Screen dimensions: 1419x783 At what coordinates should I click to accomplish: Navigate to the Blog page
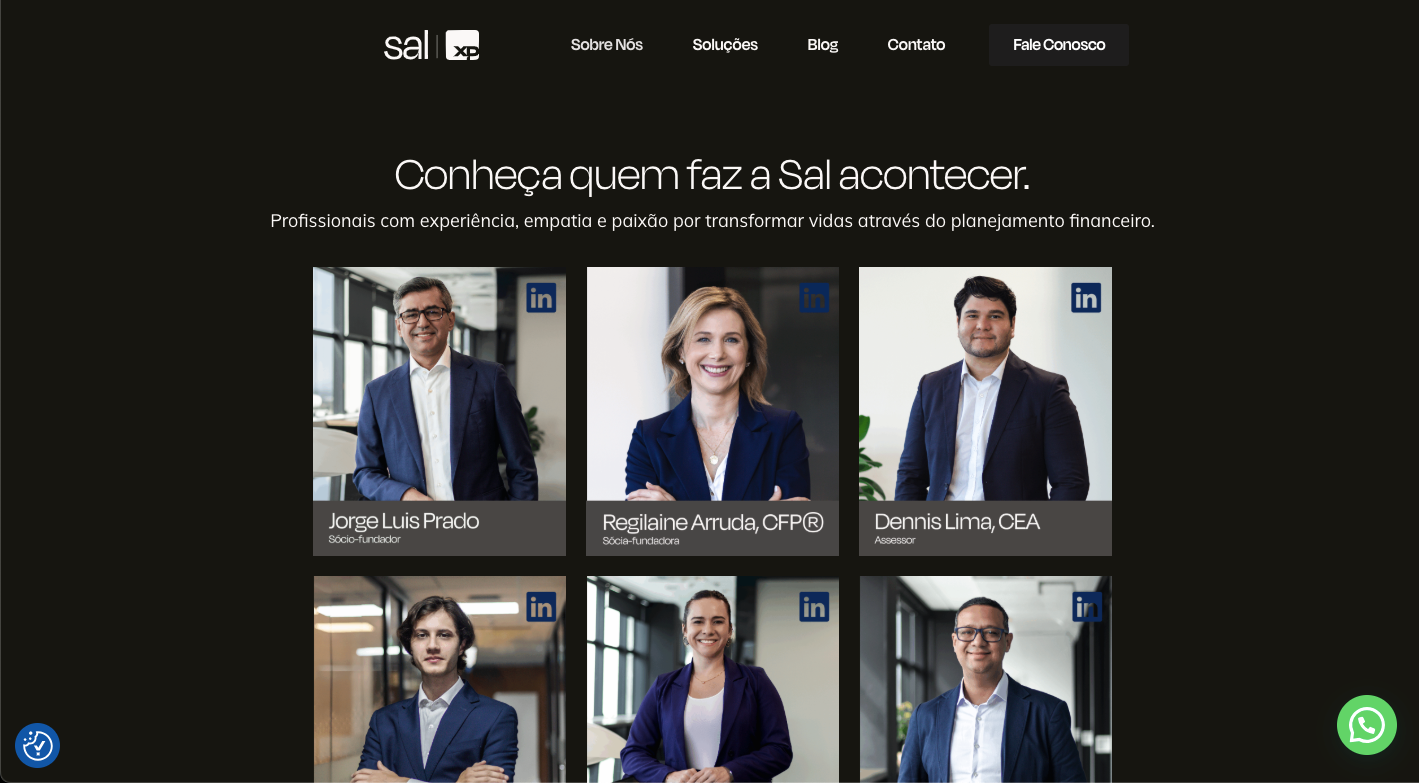823,45
